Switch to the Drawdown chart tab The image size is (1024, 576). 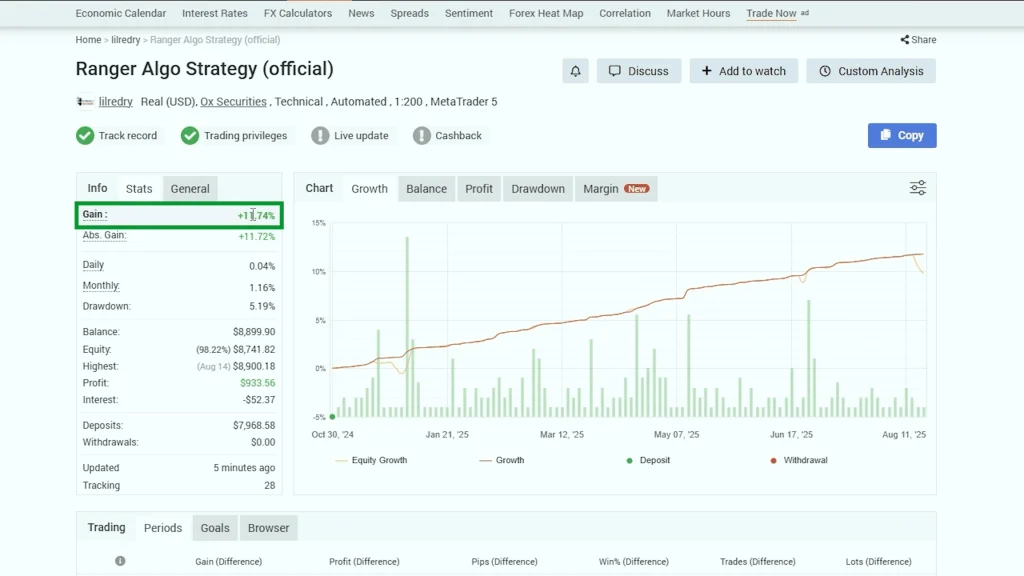click(x=538, y=189)
